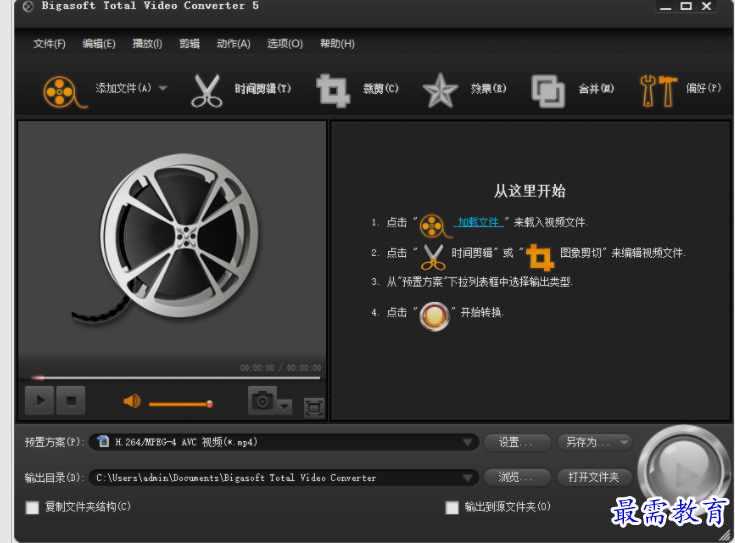This screenshot has height=543, width=735.
Task: Click the large round convert button
Action: [x=684, y=471]
